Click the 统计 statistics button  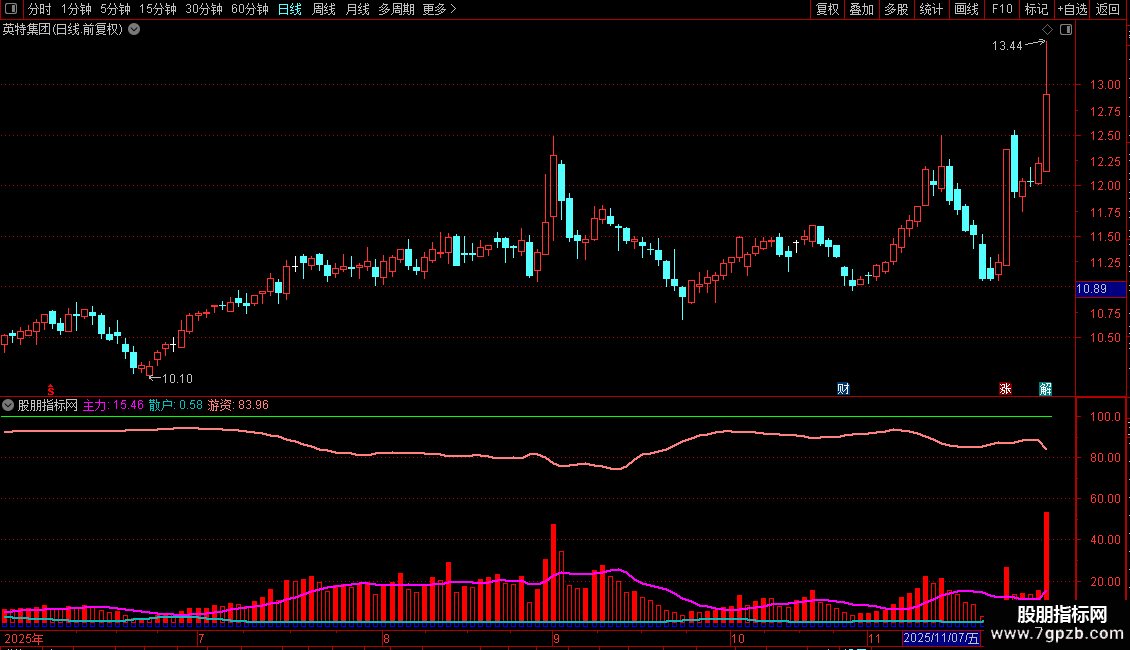click(931, 9)
